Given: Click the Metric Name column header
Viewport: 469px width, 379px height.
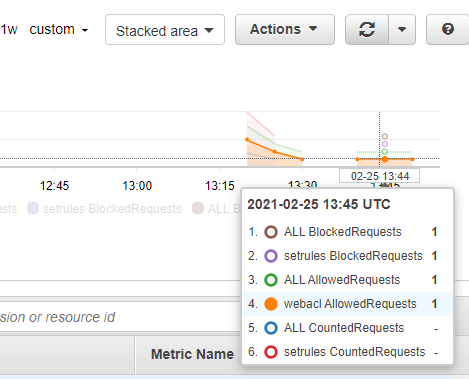Looking at the screenshot, I should (x=192, y=354).
